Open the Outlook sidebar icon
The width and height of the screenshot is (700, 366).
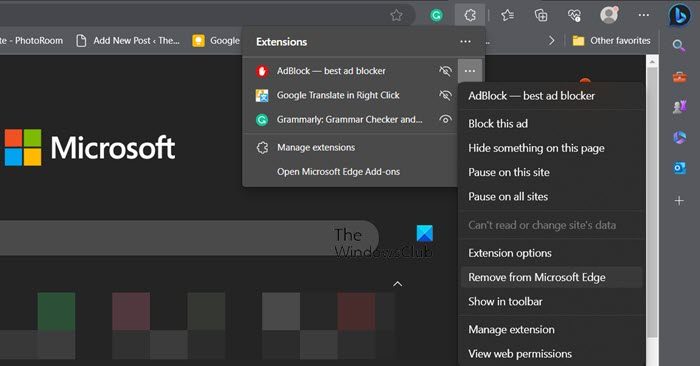click(x=679, y=168)
